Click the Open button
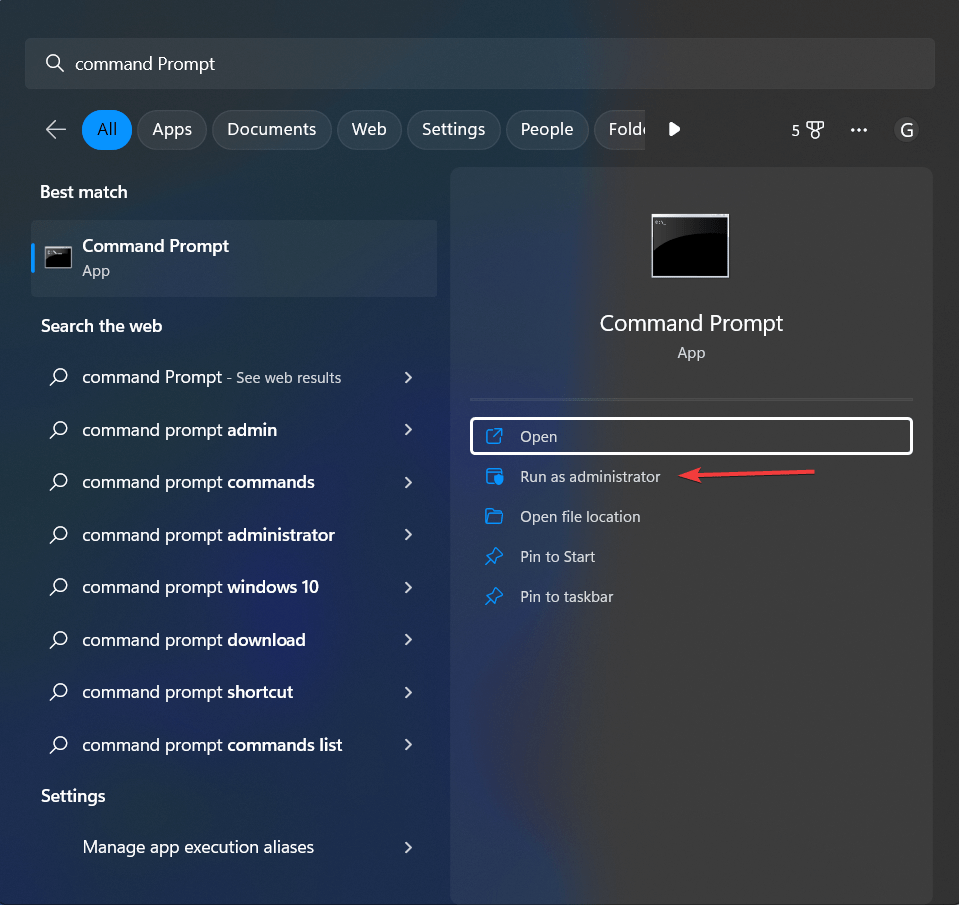Viewport: 959px width, 905px height. point(690,436)
